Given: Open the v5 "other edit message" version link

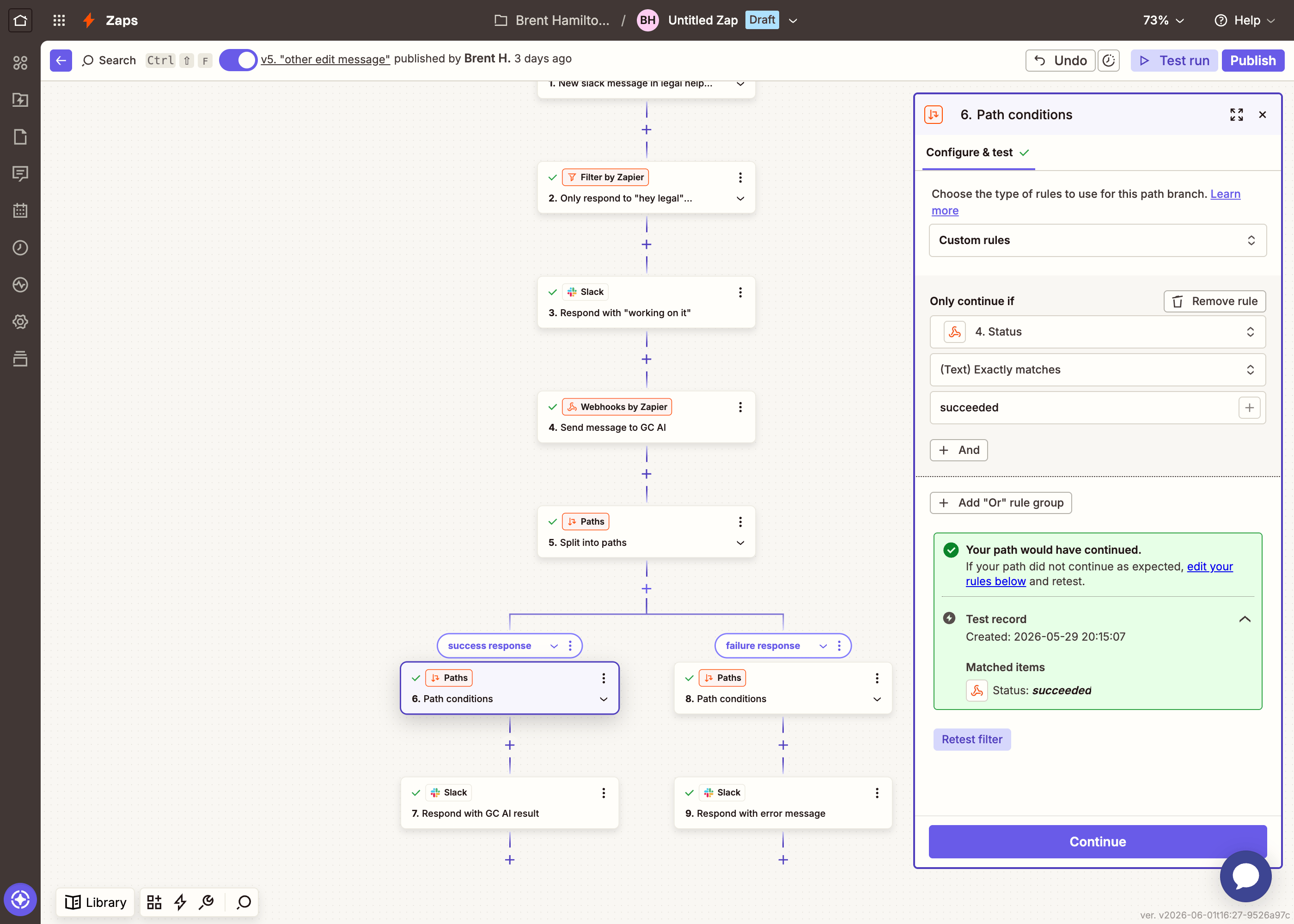Looking at the screenshot, I should (x=325, y=59).
